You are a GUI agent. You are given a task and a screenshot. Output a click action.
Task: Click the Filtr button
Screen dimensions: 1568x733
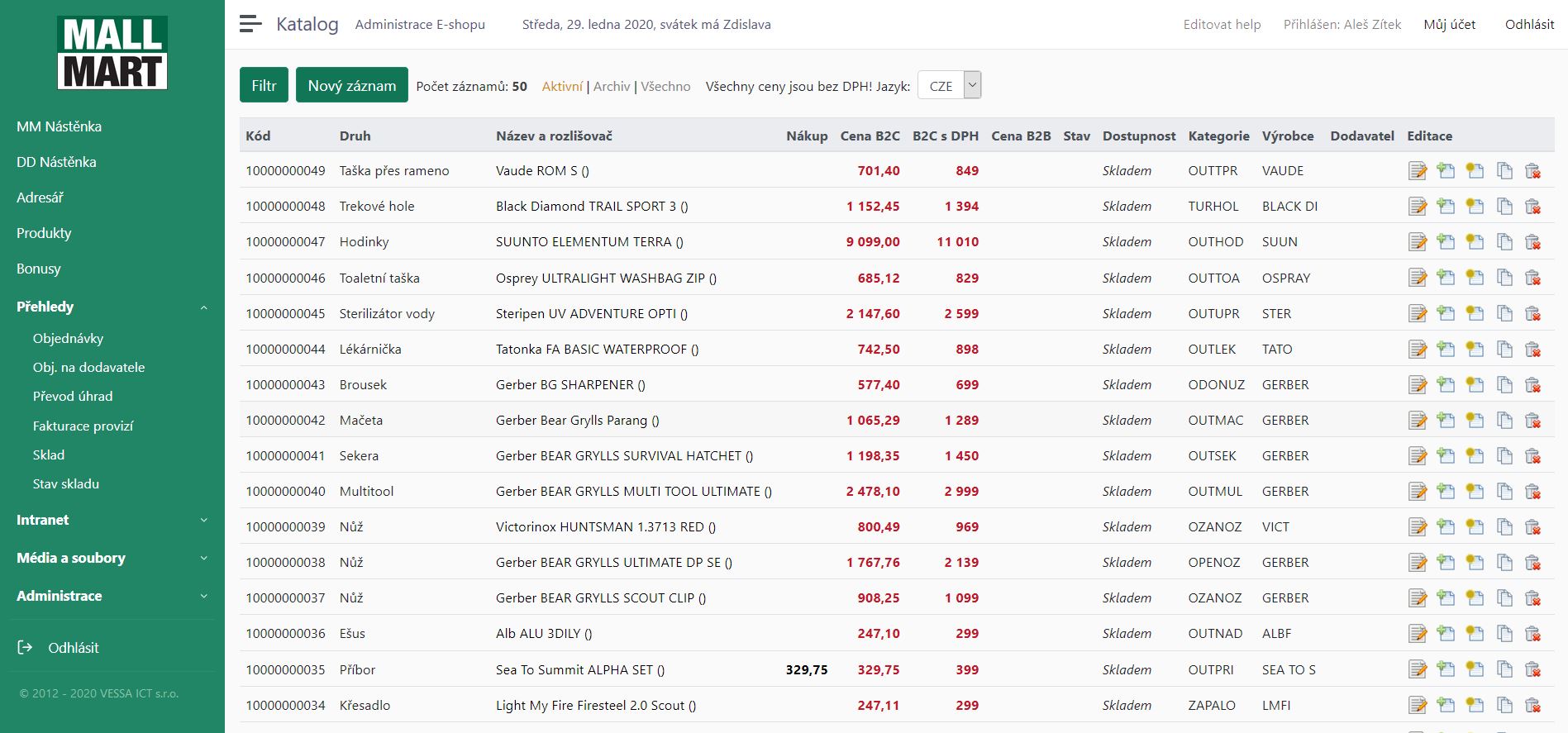[x=264, y=85]
